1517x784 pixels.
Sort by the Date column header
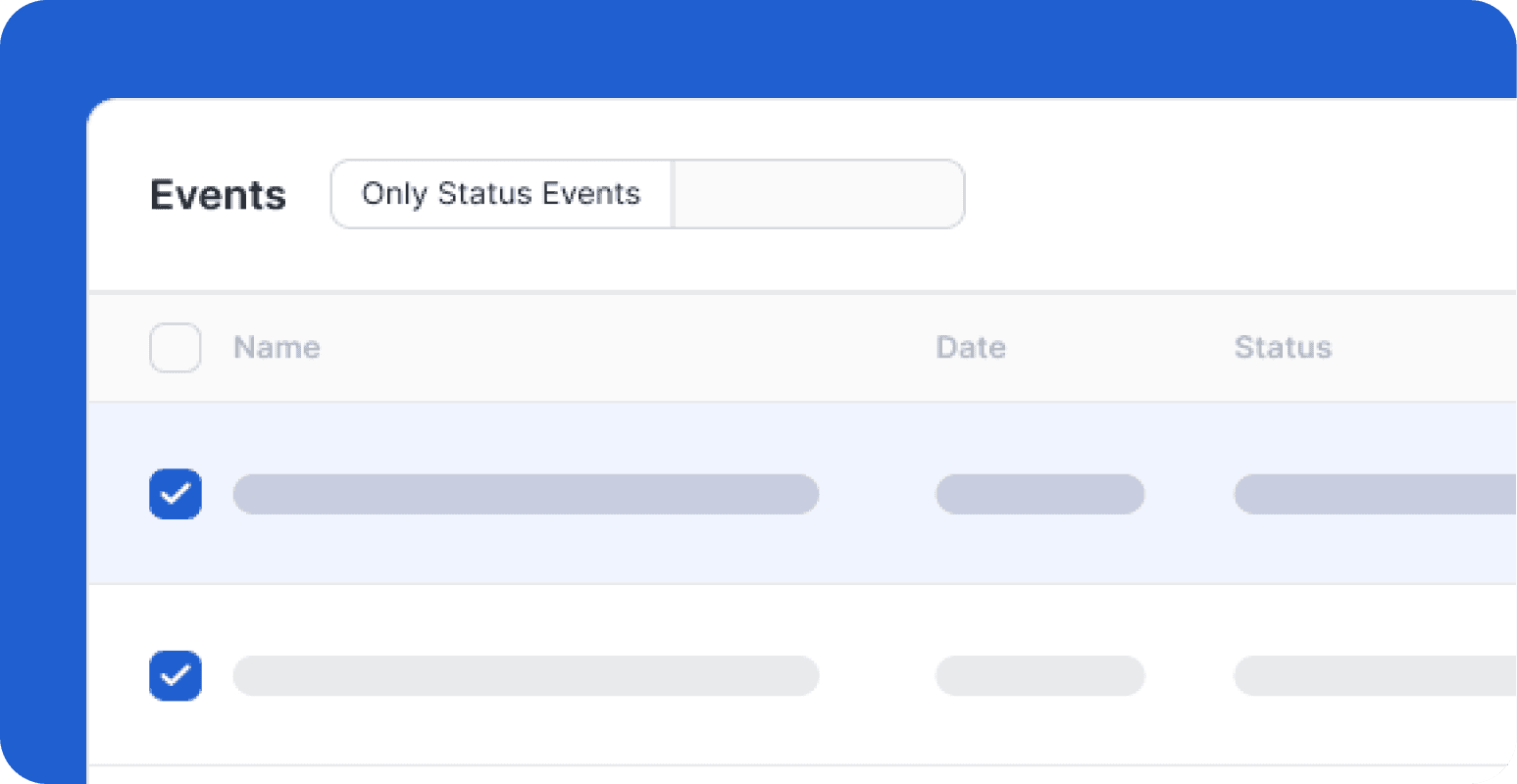point(971,348)
